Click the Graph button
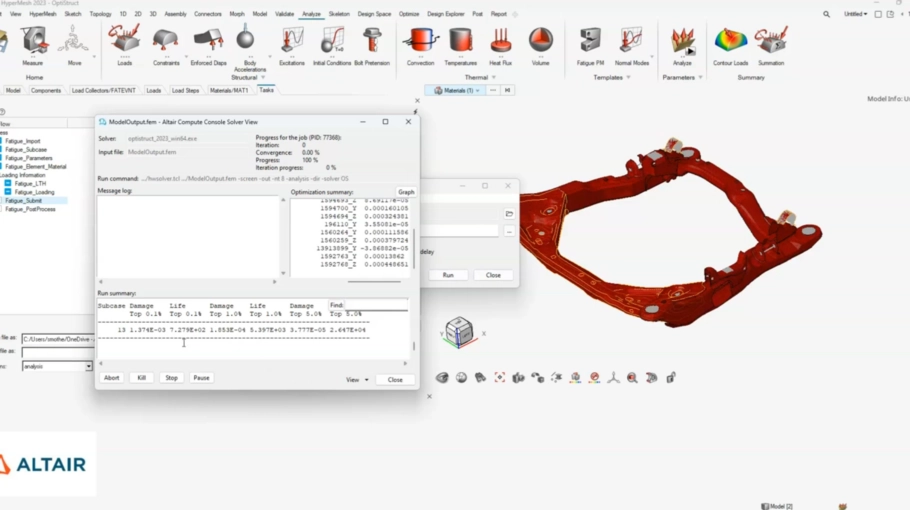Viewport: 910px width, 510px height. click(x=406, y=192)
